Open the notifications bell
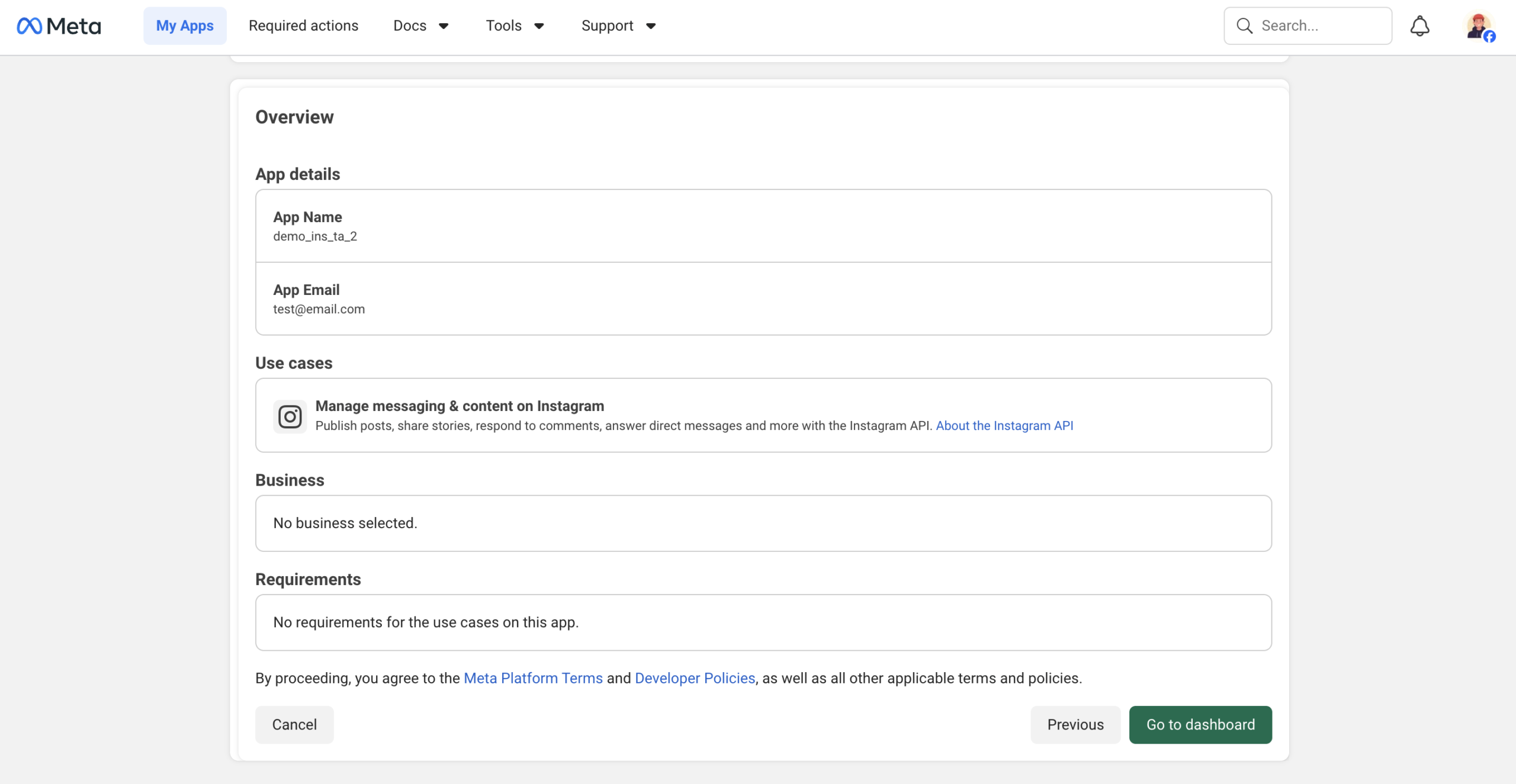The image size is (1516, 784). [x=1419, y=25]
